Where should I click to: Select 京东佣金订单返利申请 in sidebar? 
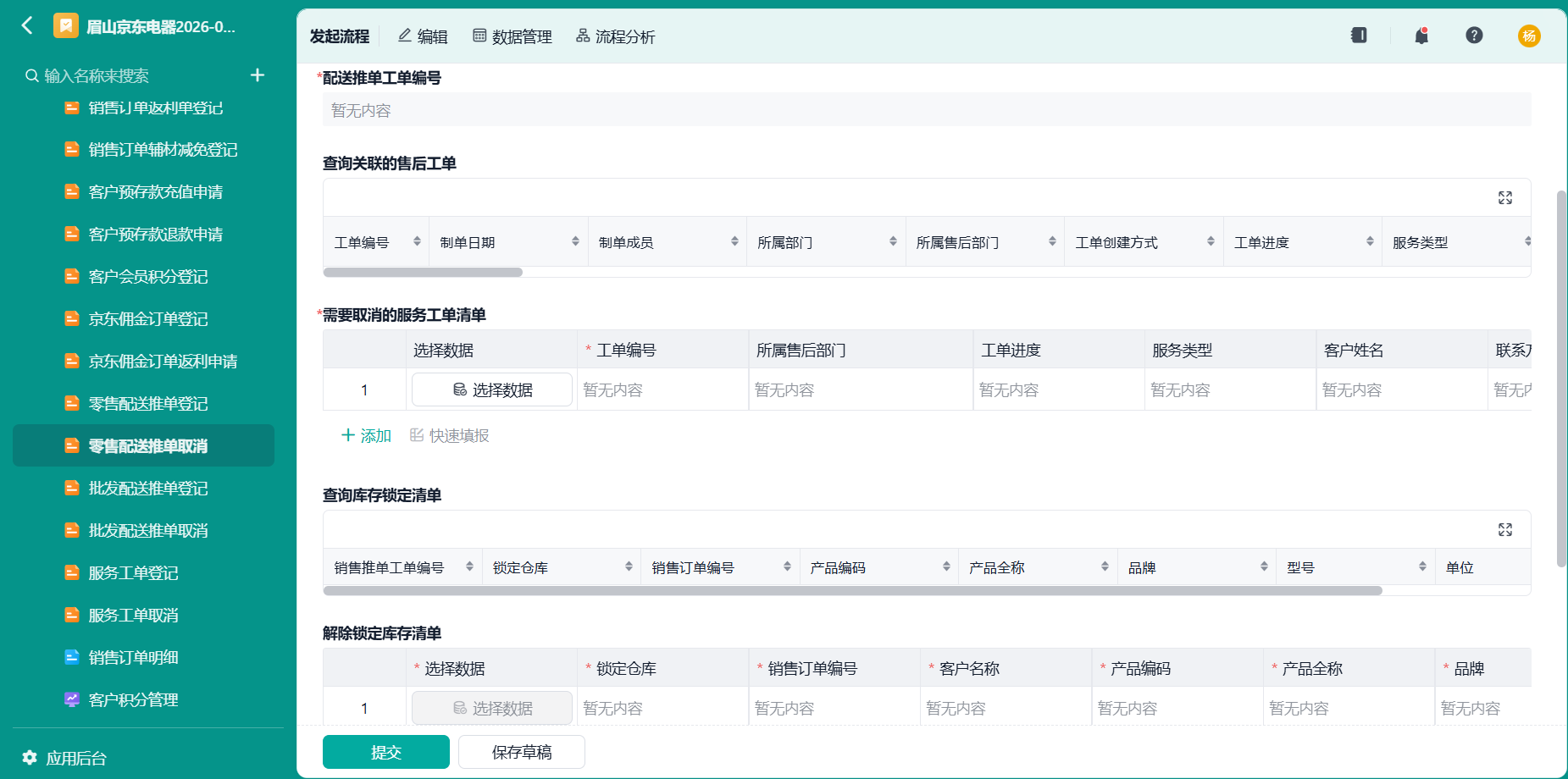(143, 361)
